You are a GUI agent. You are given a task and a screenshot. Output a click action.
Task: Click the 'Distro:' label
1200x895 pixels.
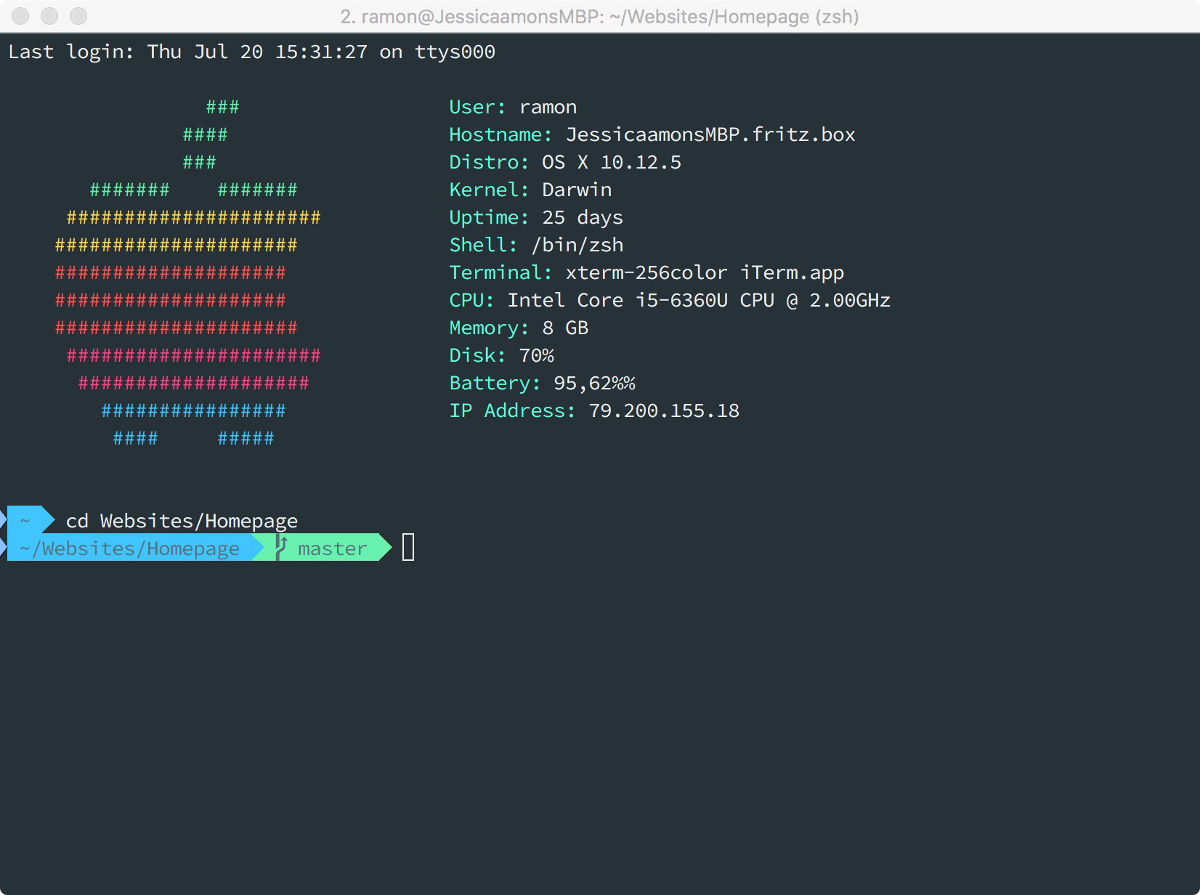tap(489, 162)
